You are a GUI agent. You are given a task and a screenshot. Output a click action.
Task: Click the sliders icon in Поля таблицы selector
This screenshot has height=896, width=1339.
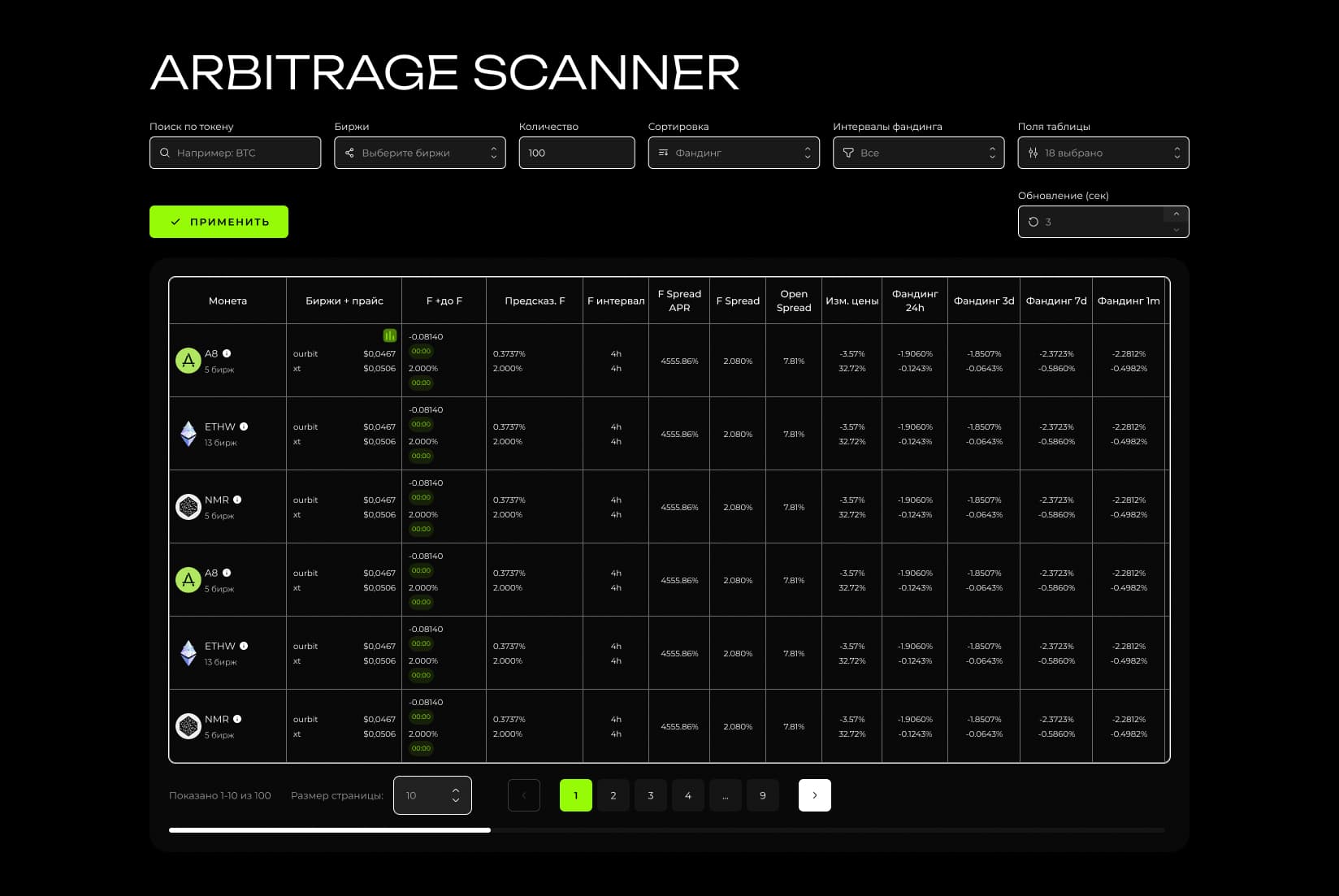[1033, 153]
